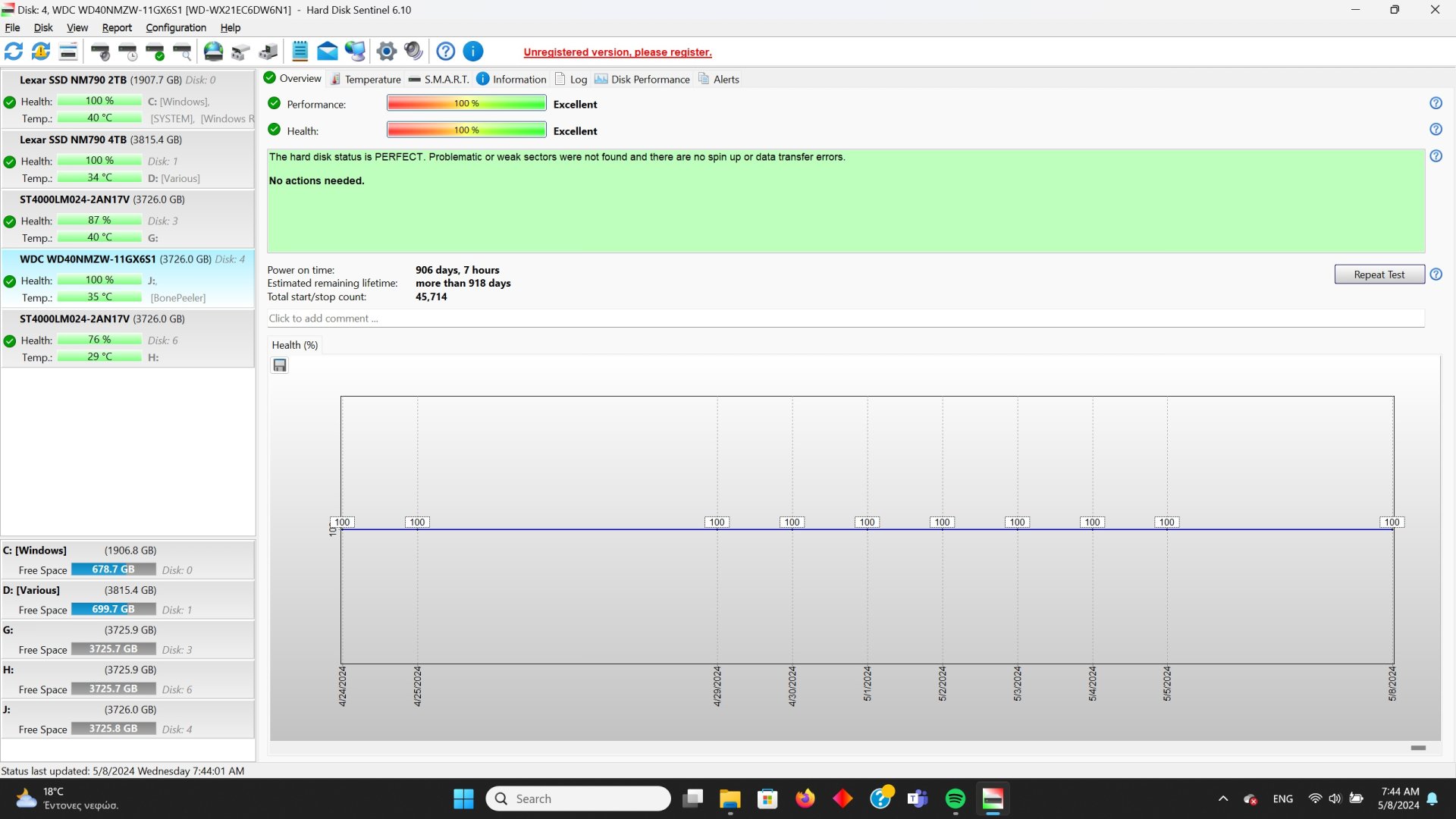
Task: Click the globe over disk icon
Action: click(x=214, y=52)
